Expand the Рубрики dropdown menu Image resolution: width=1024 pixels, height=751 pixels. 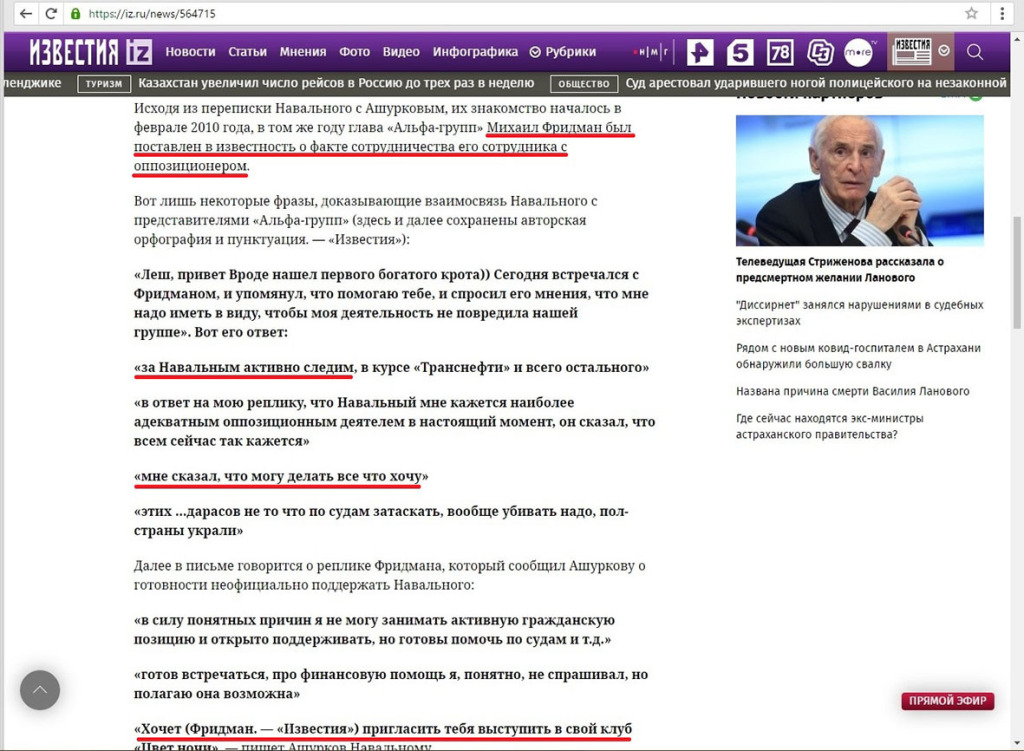tap(562, 52)
